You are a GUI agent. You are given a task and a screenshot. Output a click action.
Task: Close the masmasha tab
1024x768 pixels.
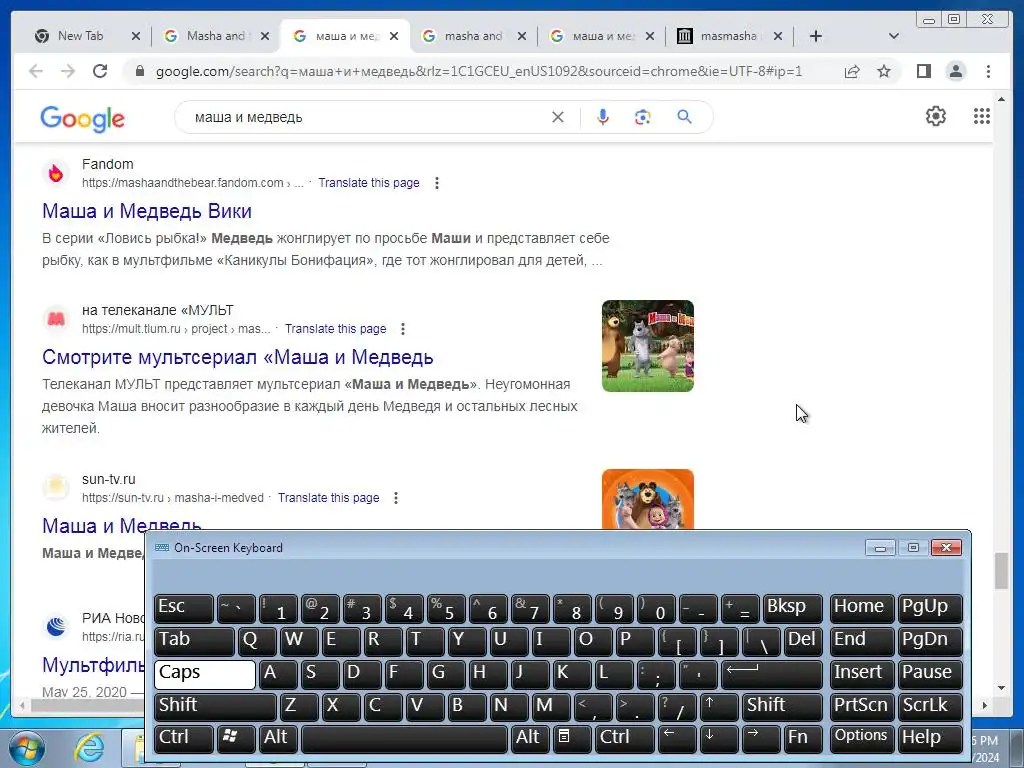tap(778, 36)
